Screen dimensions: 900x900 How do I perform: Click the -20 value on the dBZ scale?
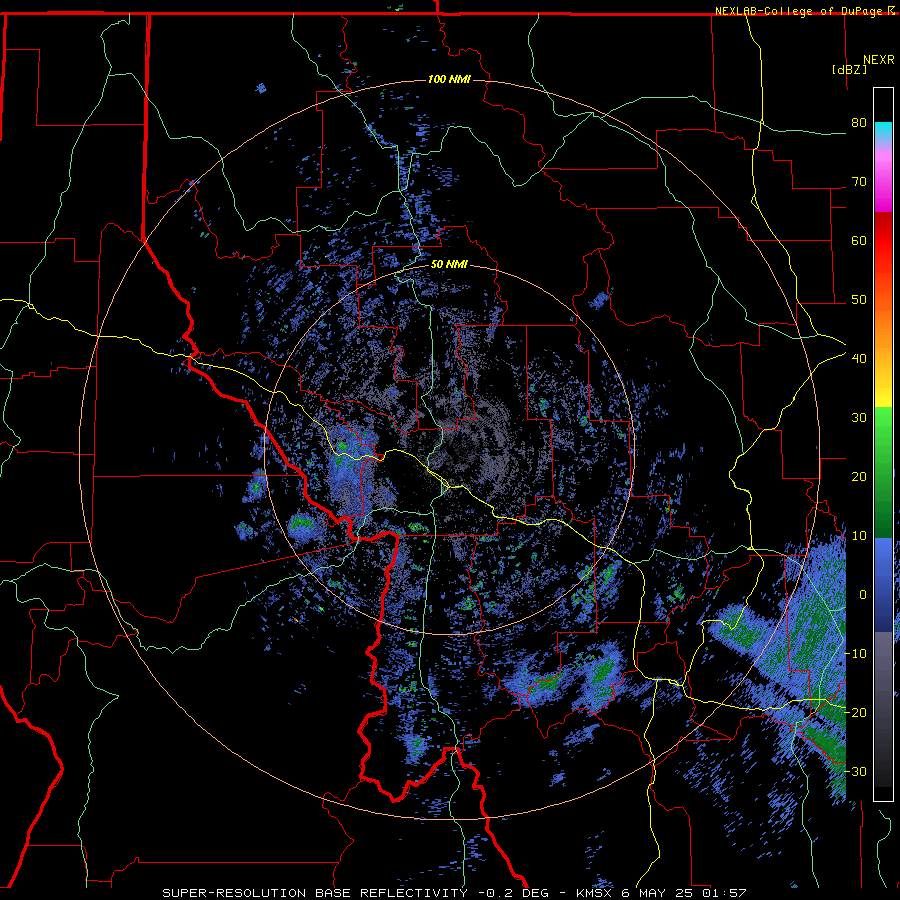coord(855,712)
